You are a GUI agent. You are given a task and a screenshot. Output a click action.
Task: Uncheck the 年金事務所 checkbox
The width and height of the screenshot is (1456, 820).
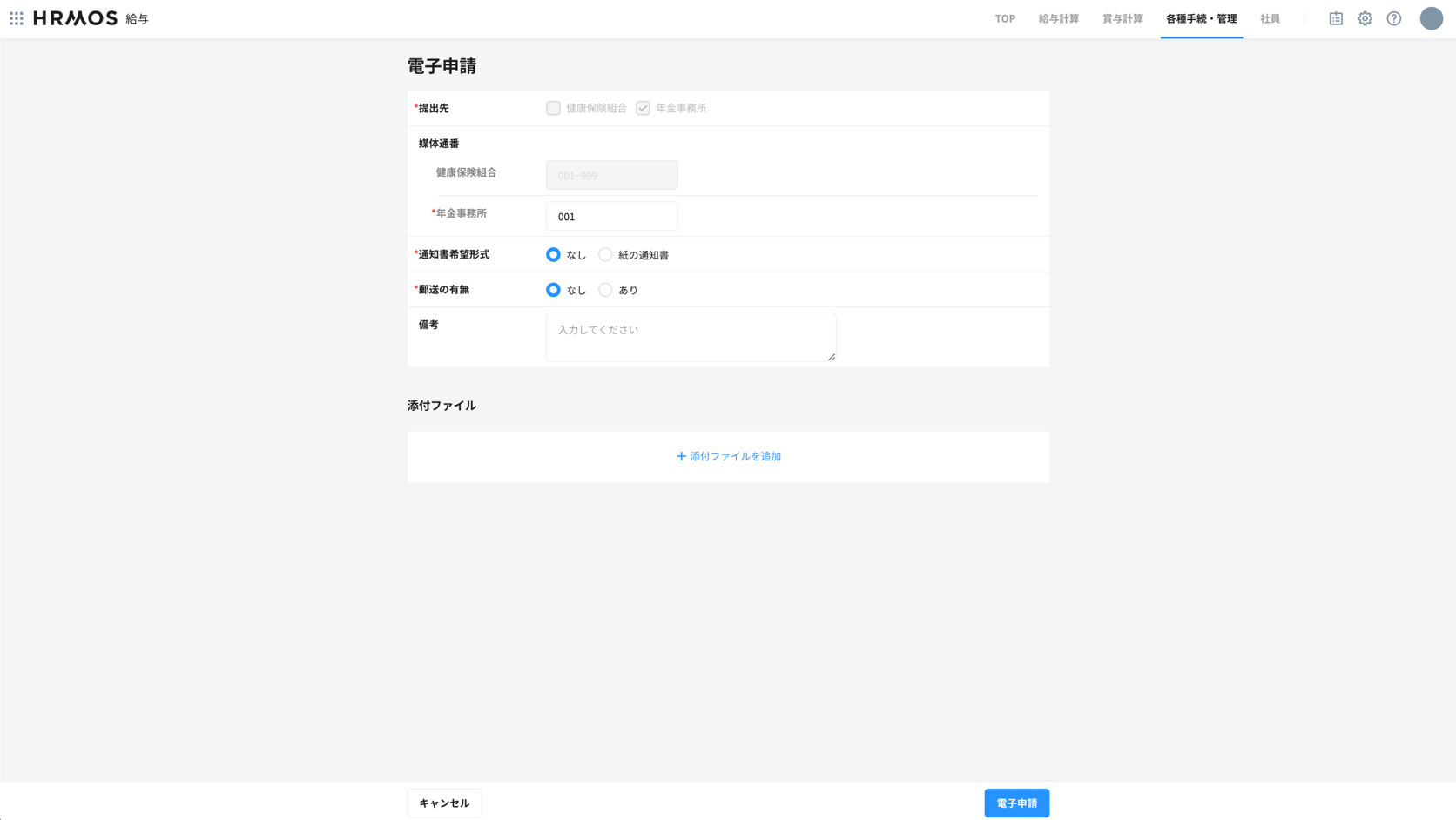point(643,108)
